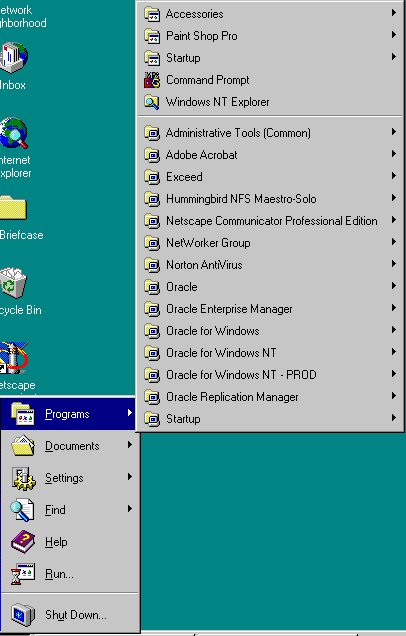This screenshot has height=636, width=406.
Task: Open the Paint Shop Pro group
Action: point(270,36)
